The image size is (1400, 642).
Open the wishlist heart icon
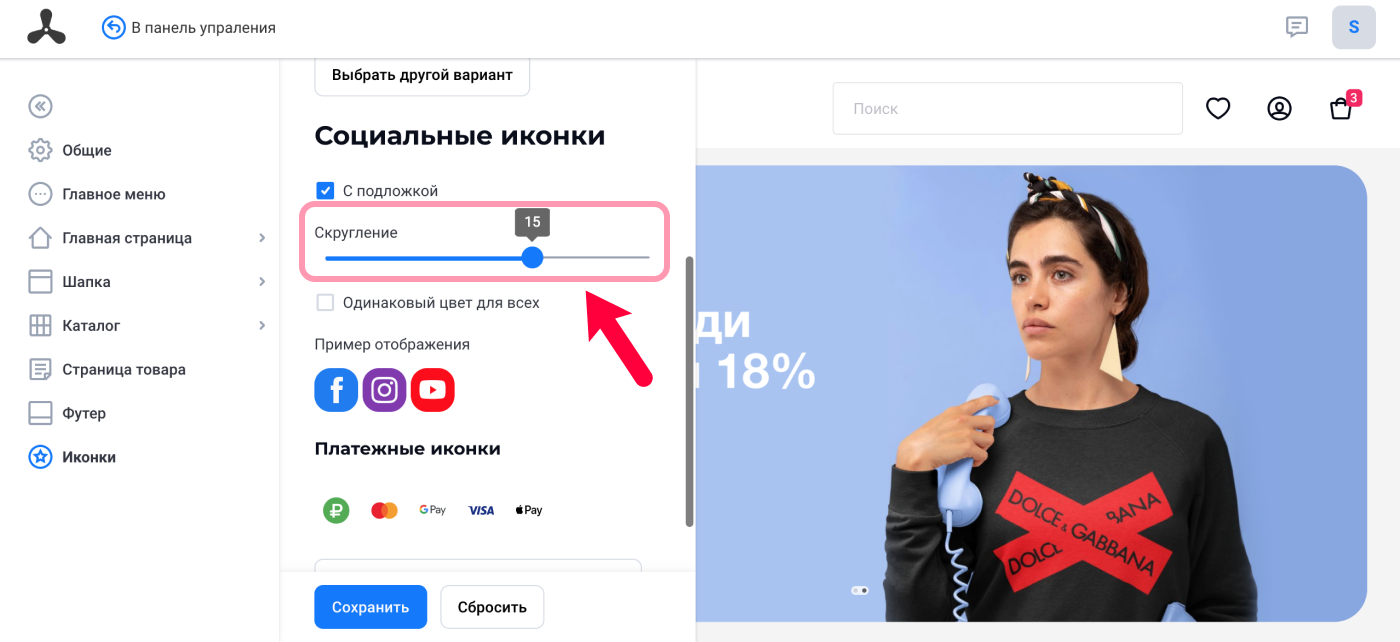[x=1218, y=108]
